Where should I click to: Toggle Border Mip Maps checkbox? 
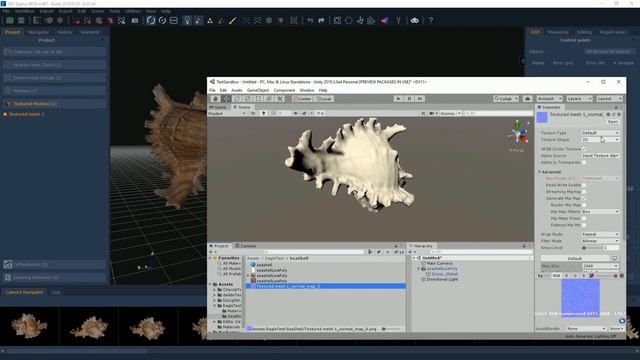point(584,205)
